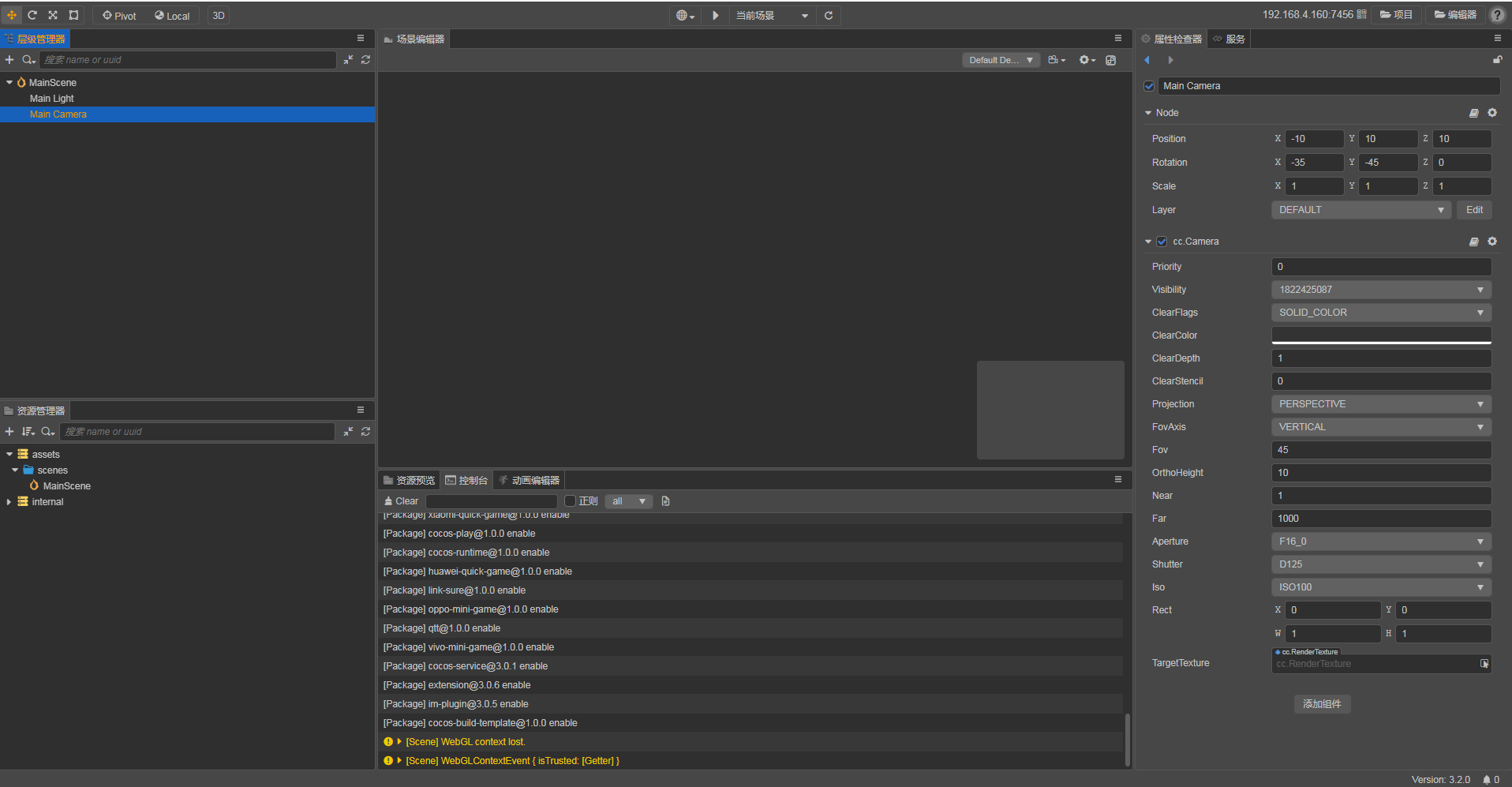Switch to 动画编辑器 animation editor tab

point(529,480)
